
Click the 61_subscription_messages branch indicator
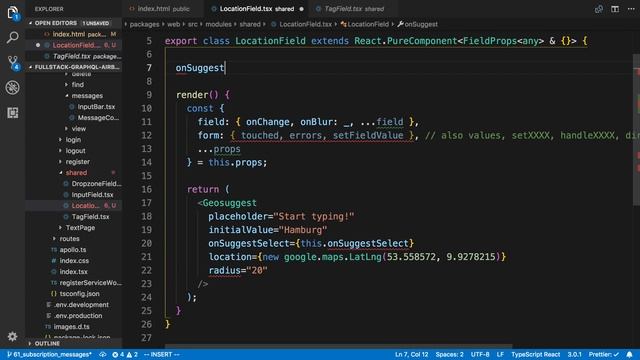click(x=49, y=355)
